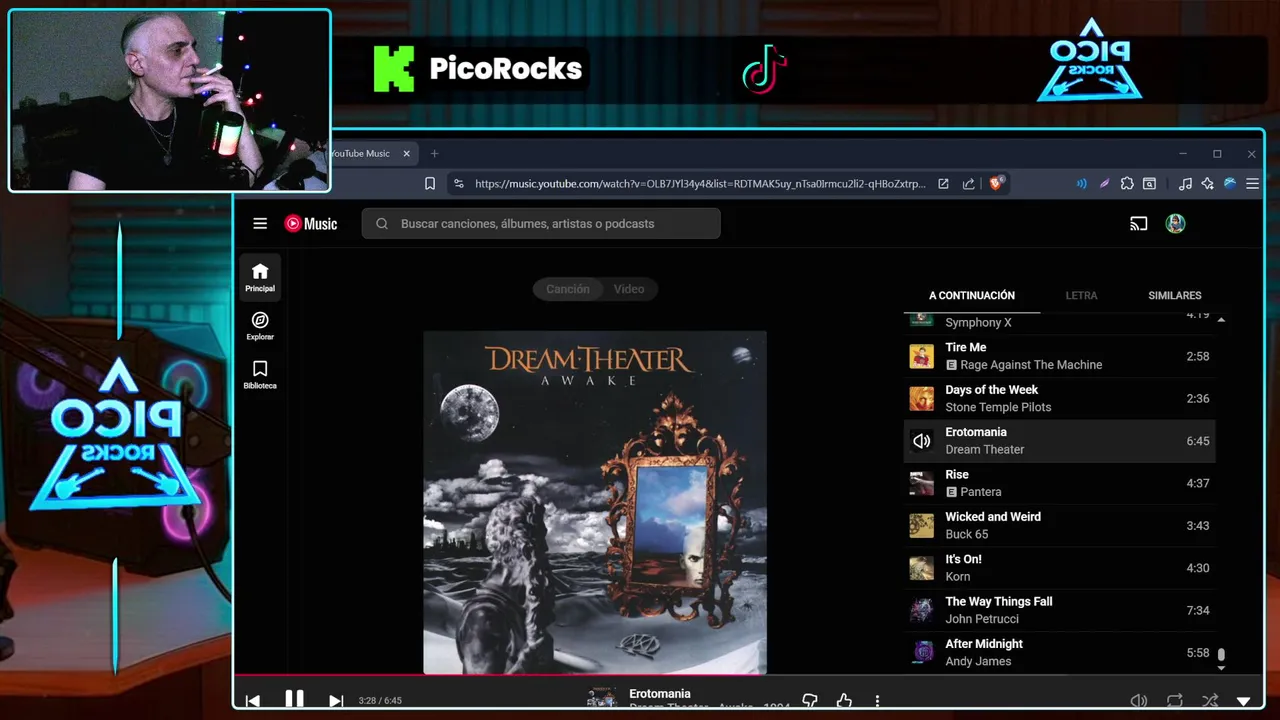The width and height of the screenshot is (1280, 720).
Task: Open site settings icon in address bar
Action: coord(458,184)
